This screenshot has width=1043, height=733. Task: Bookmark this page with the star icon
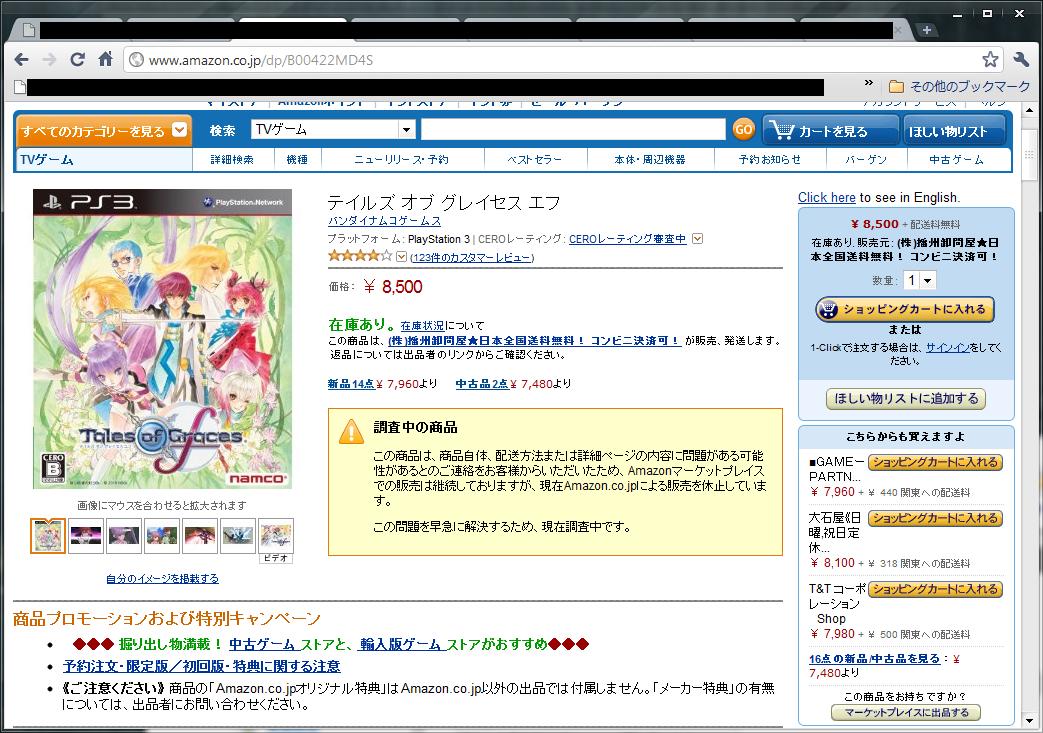click(x=990, y=60)
